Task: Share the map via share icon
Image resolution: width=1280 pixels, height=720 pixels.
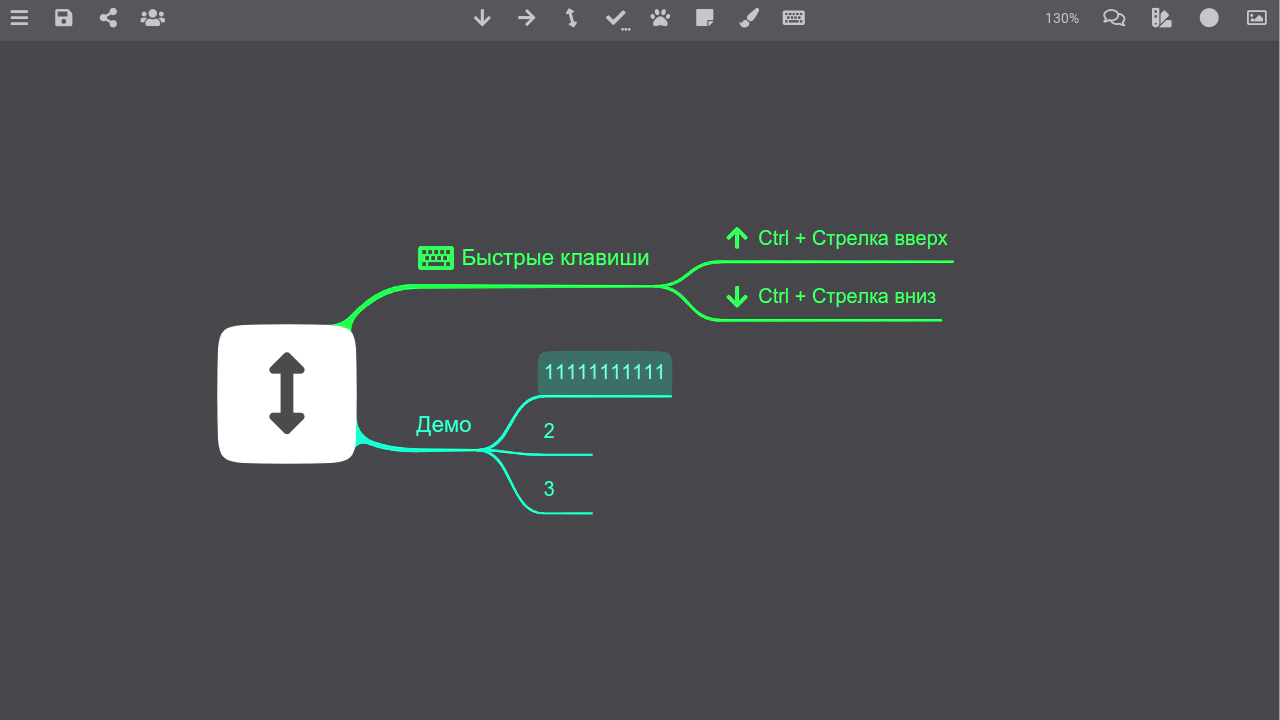Action: point(108,18)
